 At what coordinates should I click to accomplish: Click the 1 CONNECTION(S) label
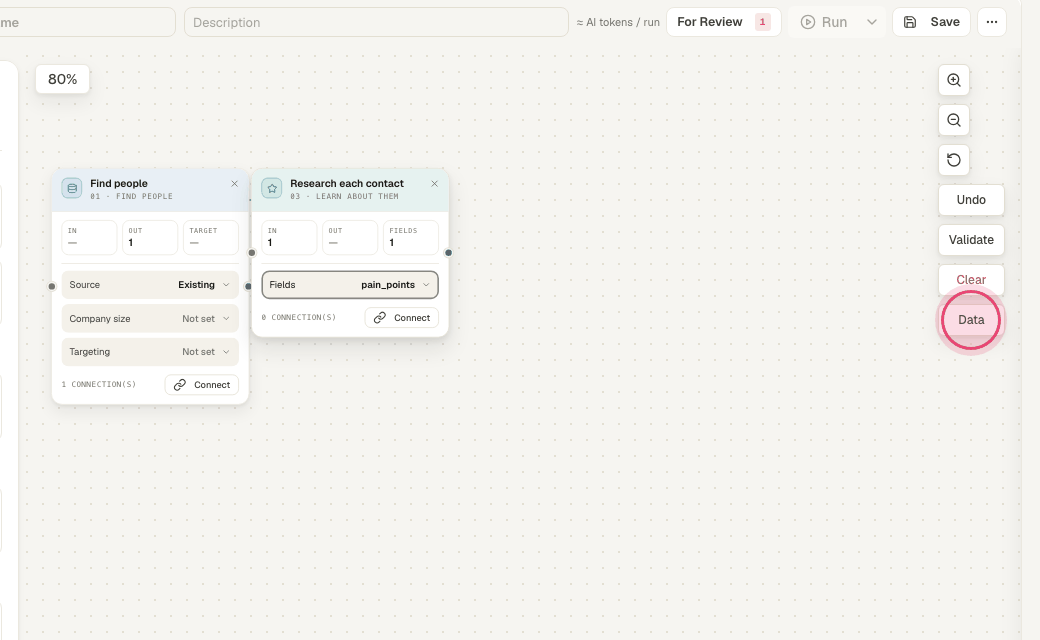(99, 385)
